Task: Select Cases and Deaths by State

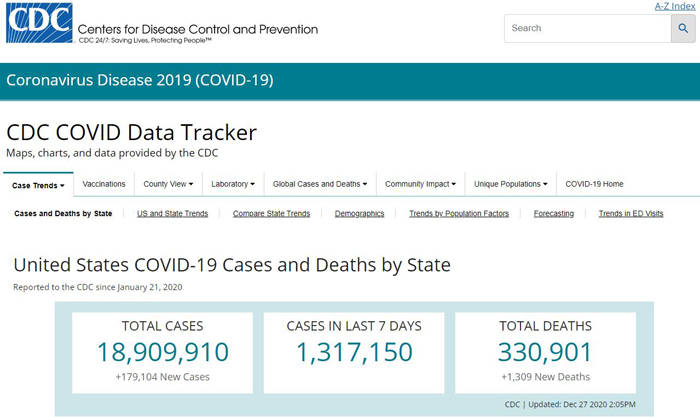Action: coord(63,213)
